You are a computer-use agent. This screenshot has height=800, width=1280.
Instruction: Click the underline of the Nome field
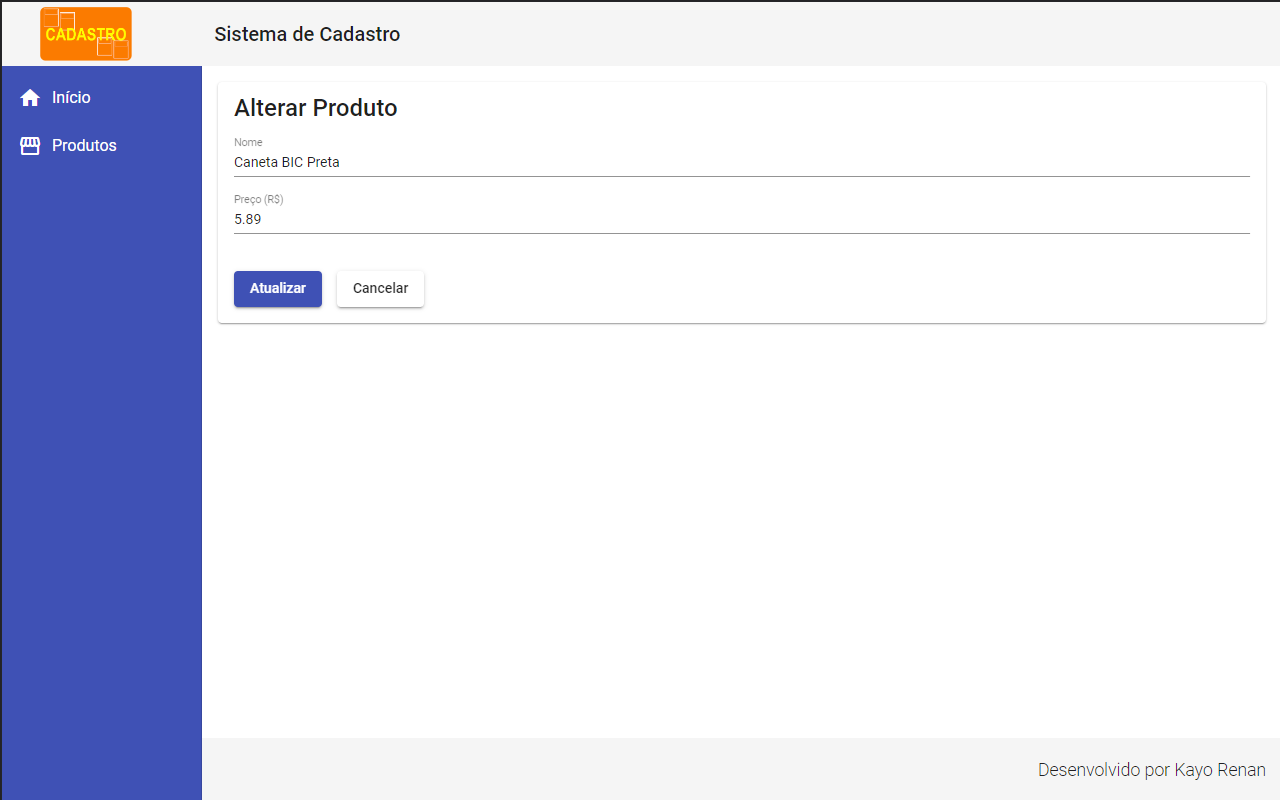click(740, 175)
